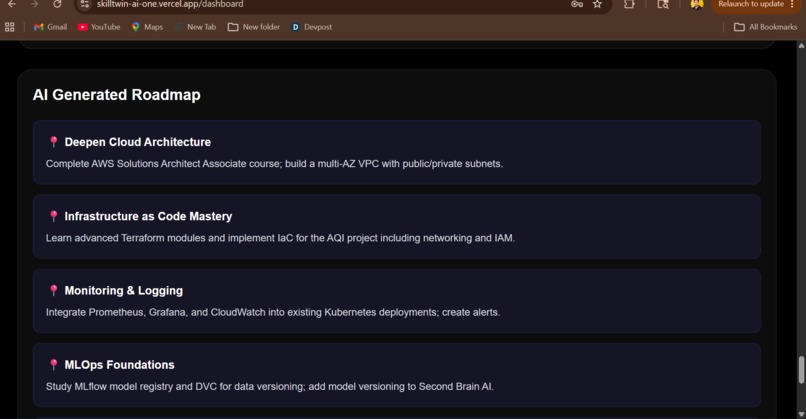Click the description starting Learn advanced Terraform modules
Screen dimensions: 806x419
280,238
